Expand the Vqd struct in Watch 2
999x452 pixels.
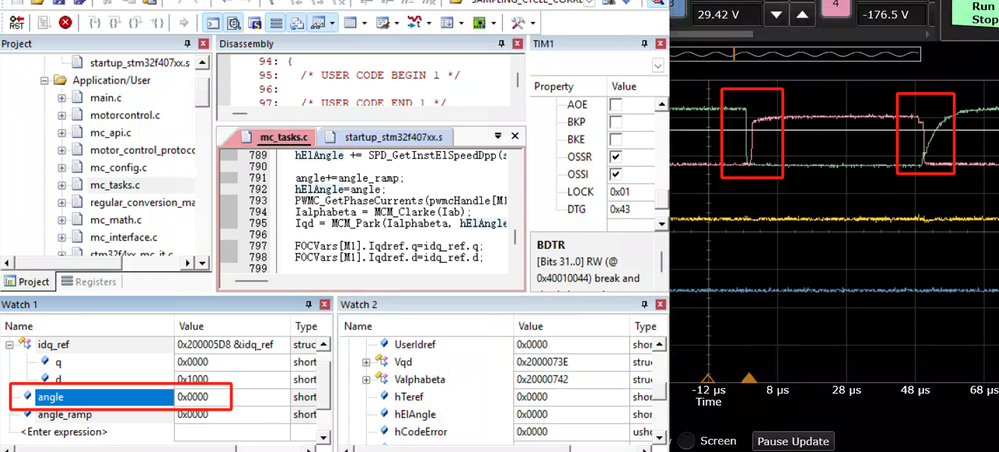click(x=366, y=362)
